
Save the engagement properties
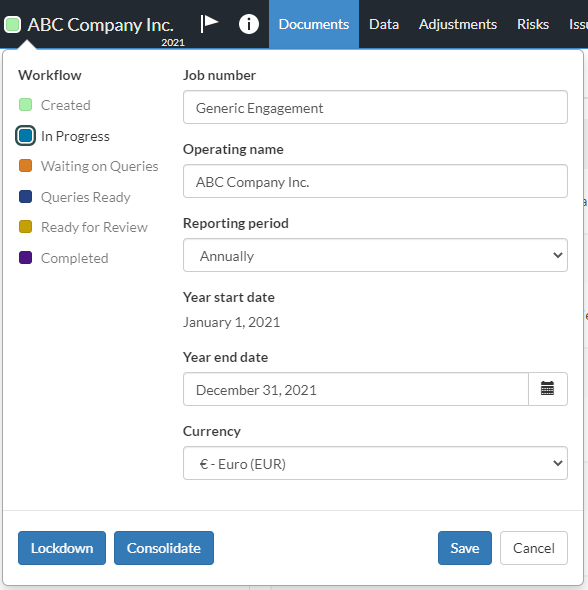pos(465,548)
